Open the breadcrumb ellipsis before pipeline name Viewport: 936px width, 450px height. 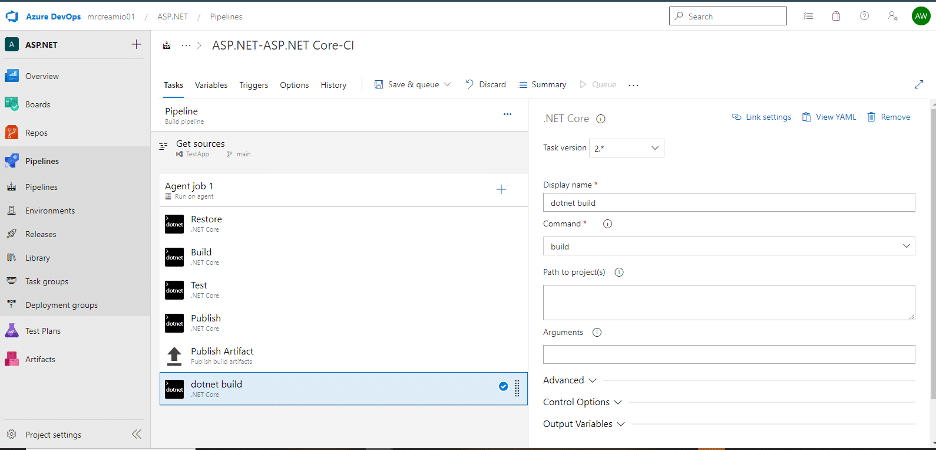[x=186, y=45]
